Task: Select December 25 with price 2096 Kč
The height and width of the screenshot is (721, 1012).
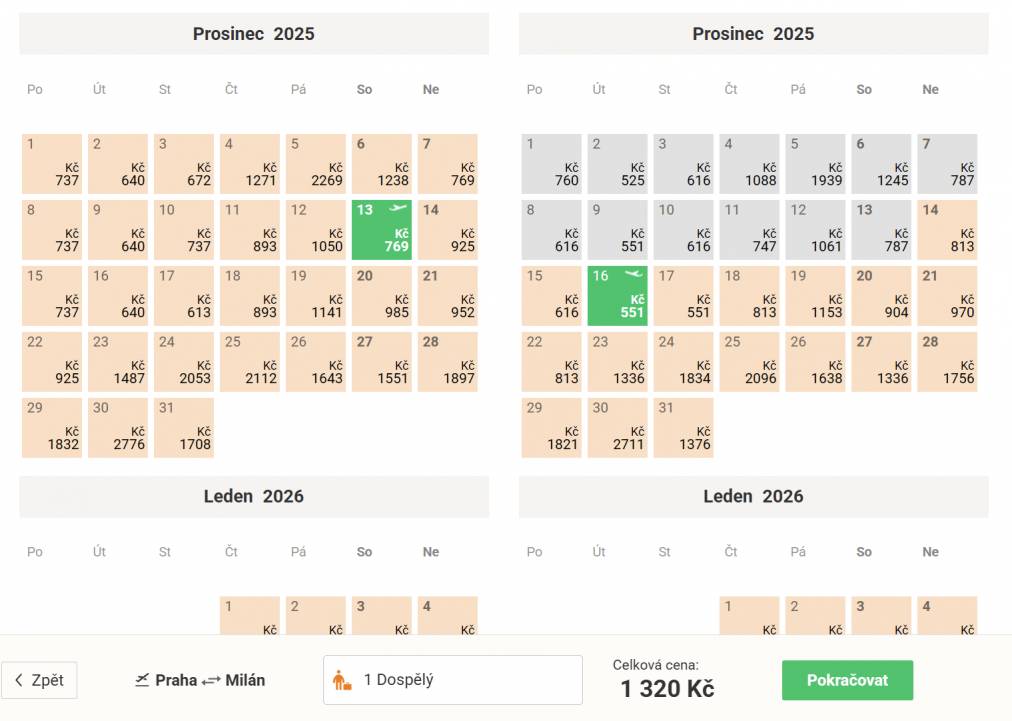Action: click(x=749, y=362)
